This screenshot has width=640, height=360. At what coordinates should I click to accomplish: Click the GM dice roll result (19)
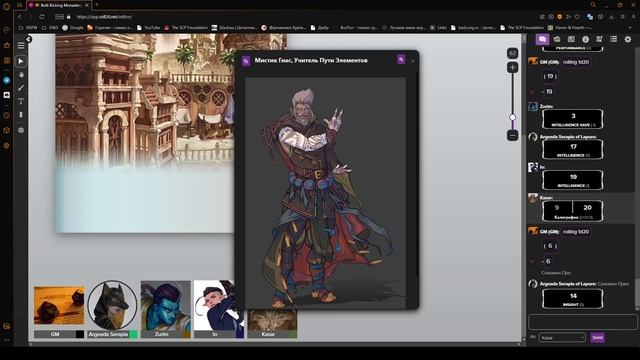(550, 76)
